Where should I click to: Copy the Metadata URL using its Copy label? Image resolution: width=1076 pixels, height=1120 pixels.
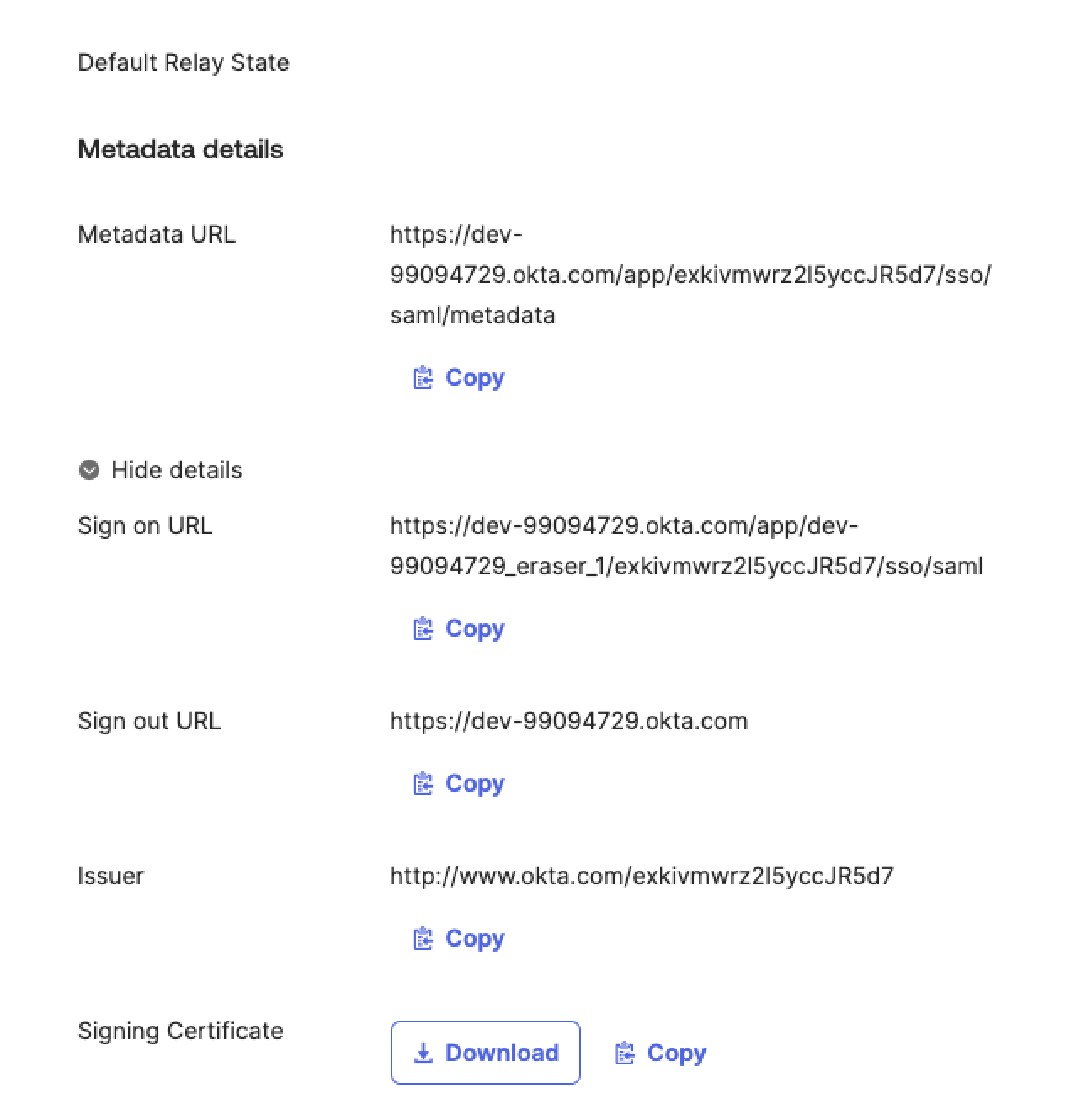[x=475, y=377]
